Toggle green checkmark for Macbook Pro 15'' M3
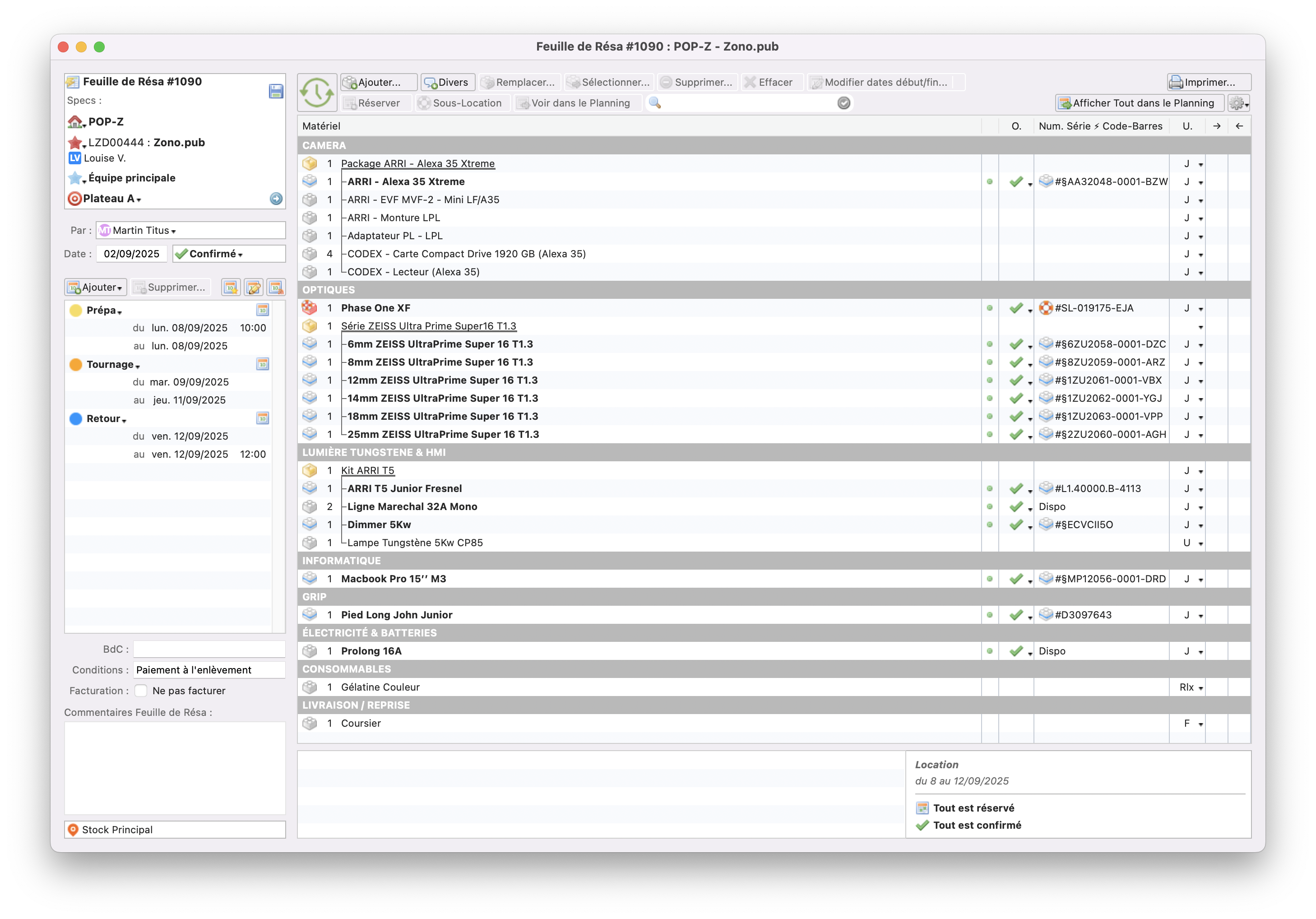 click(x=1016, y=579)
